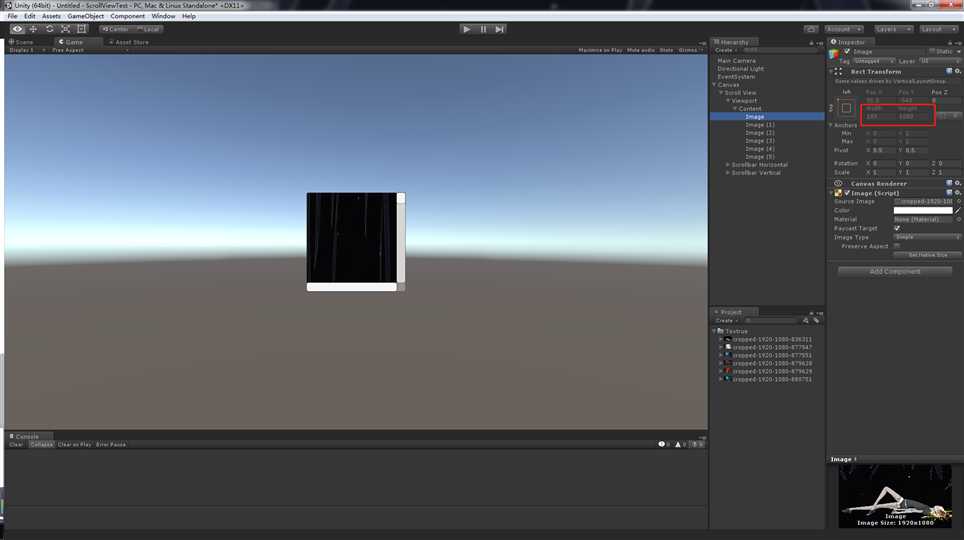
Task: Open the Layers dropdown
Action: point(893,29)
